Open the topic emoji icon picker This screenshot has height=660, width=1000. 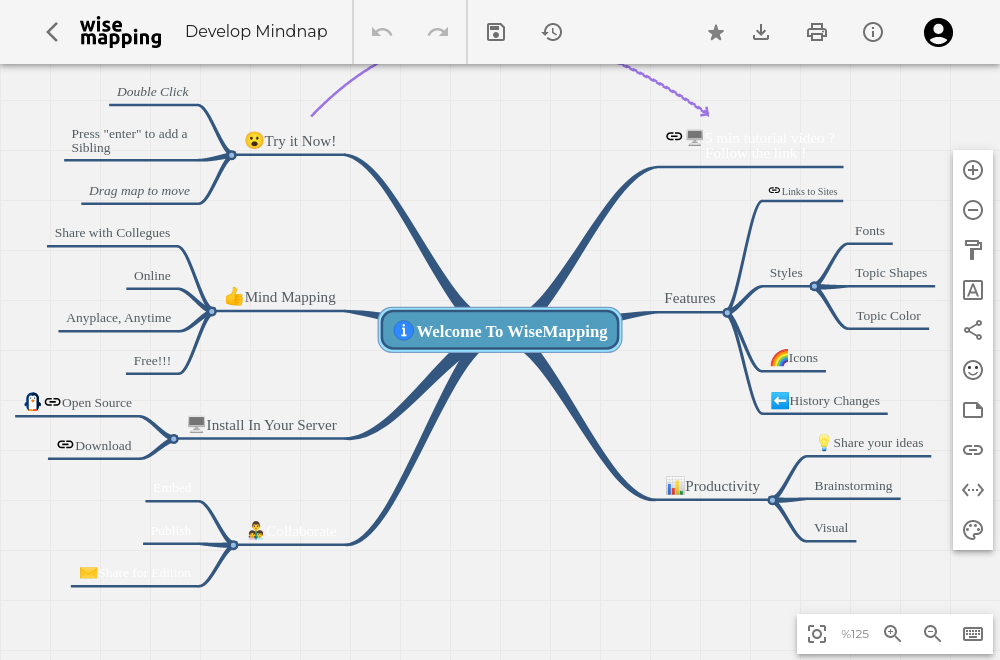[973, 370]
